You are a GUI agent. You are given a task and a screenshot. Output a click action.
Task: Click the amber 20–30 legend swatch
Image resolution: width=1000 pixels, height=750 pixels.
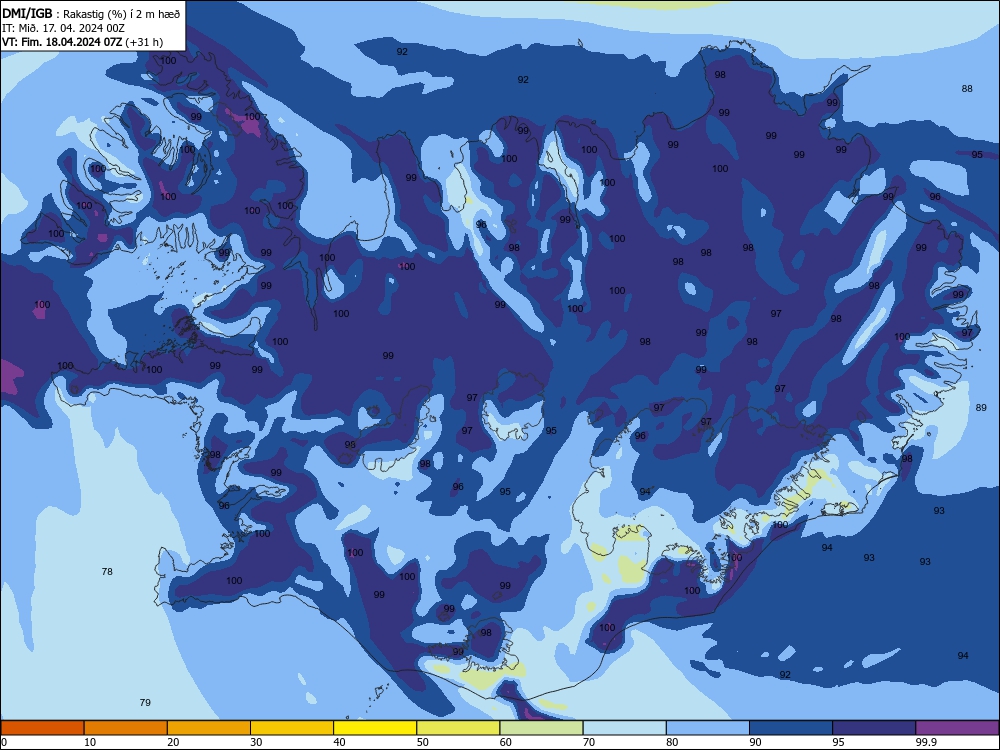[x=209, y=728]
